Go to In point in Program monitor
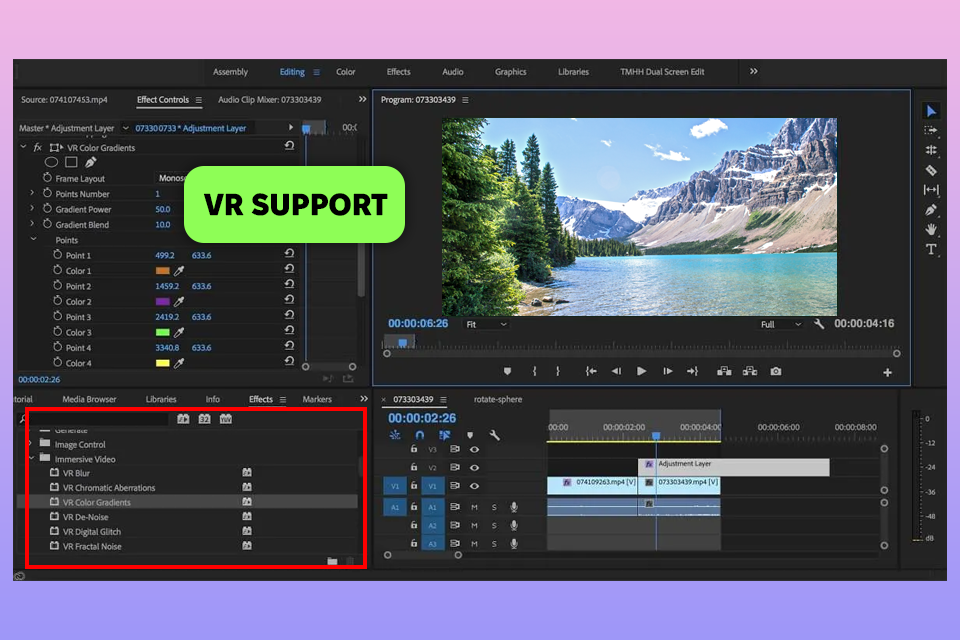 pyautogui.click(x=591, y=371)
